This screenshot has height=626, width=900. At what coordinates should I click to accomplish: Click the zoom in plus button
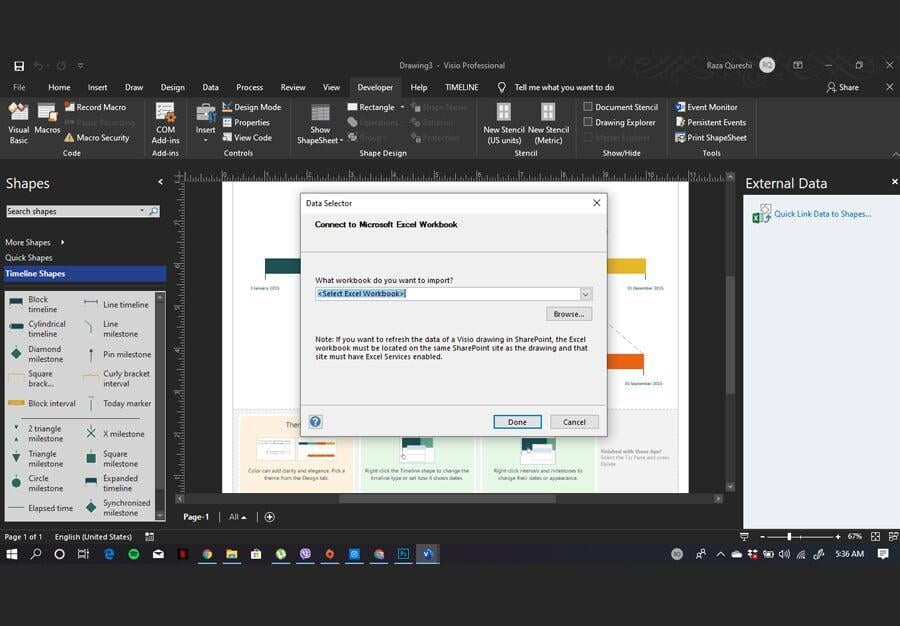coord(838,536)
